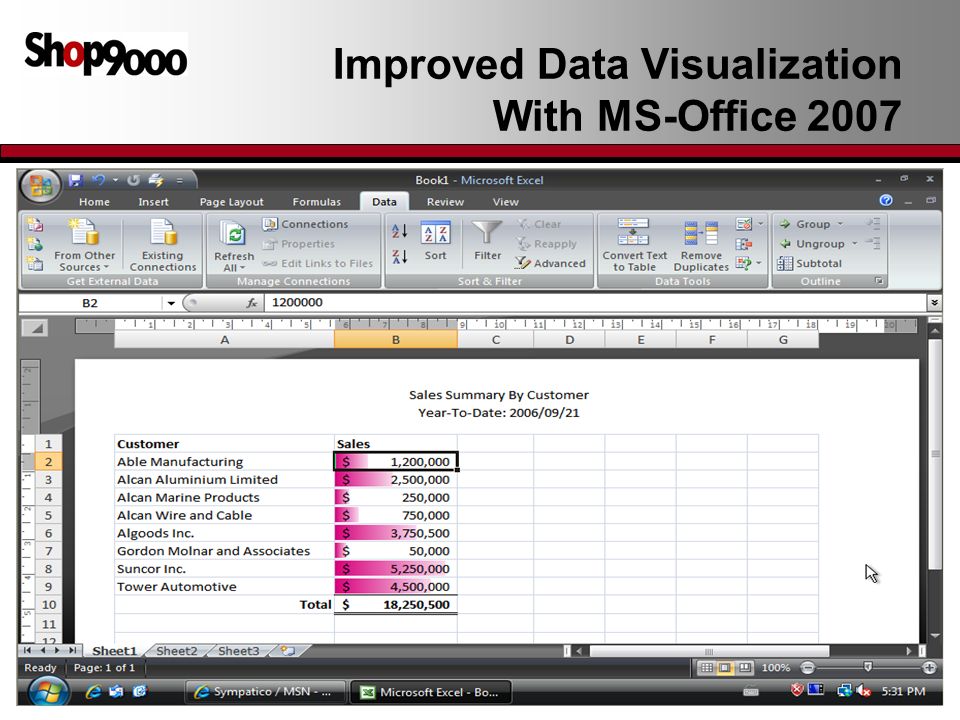Go to last sheet navigation arrow

72,650
